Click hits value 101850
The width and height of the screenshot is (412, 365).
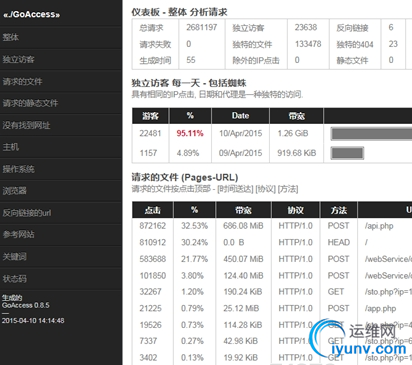(153, 276)
